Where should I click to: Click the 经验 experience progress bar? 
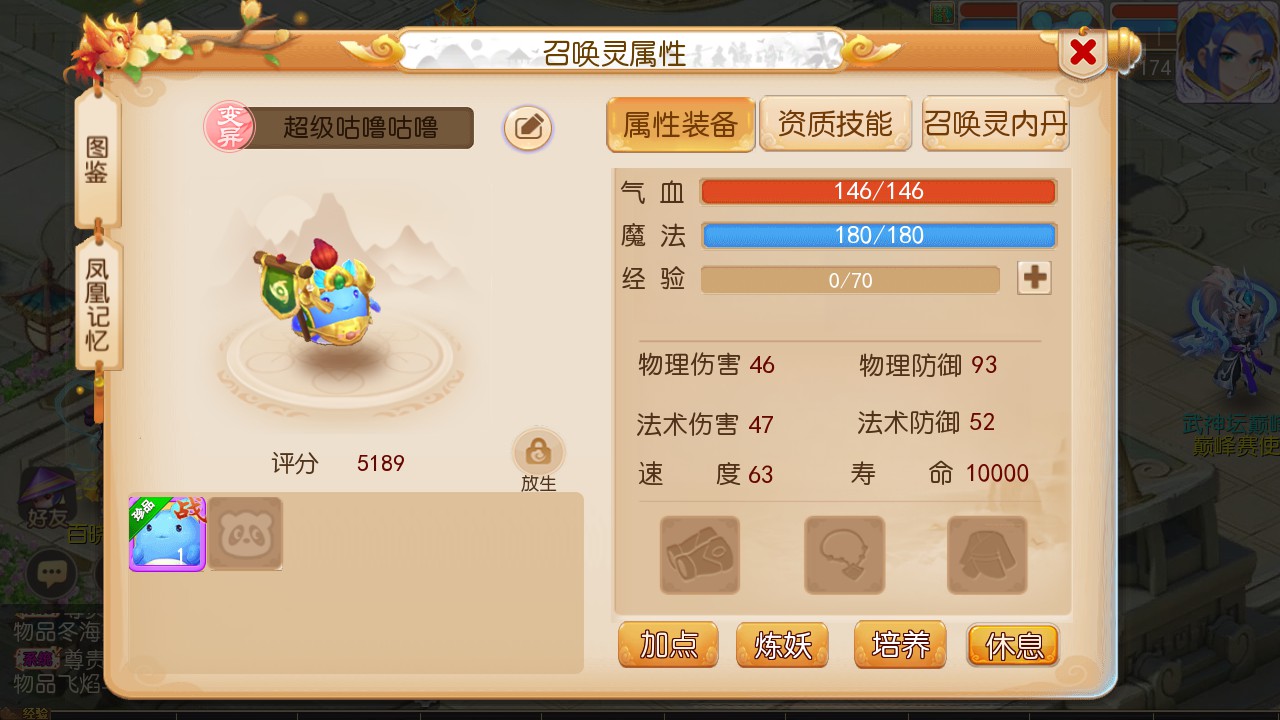point(850,280)
